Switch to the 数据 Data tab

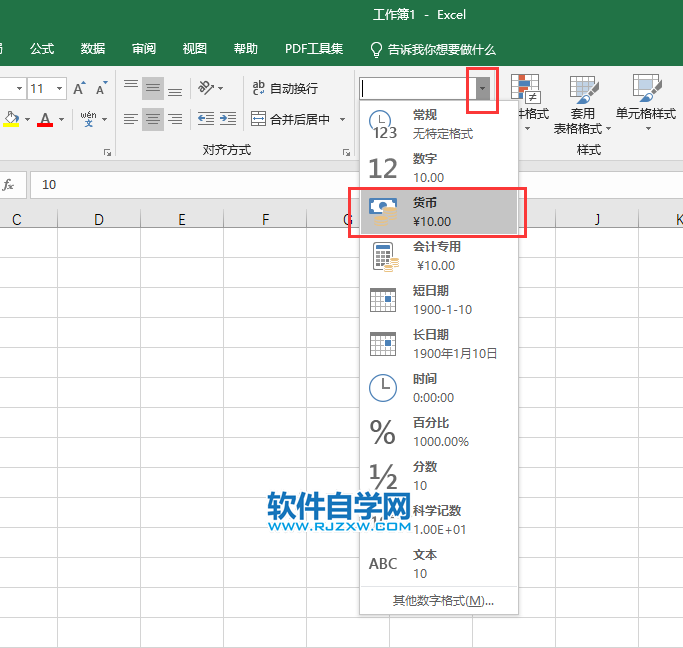(93, 49)
